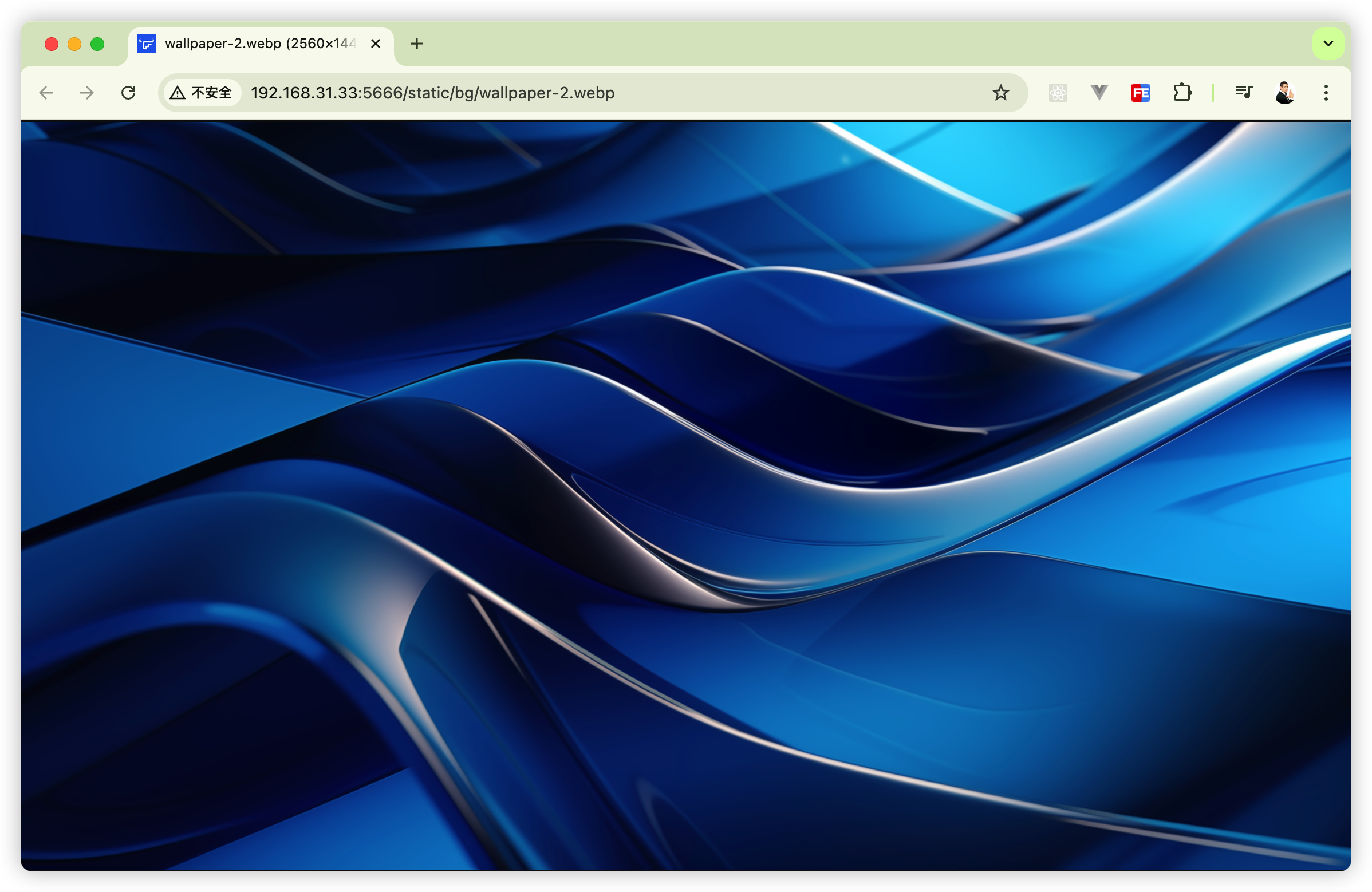The image size is (1372, 892).
Task: Open the media controls music icon
Action: [x=1244, y=93]
